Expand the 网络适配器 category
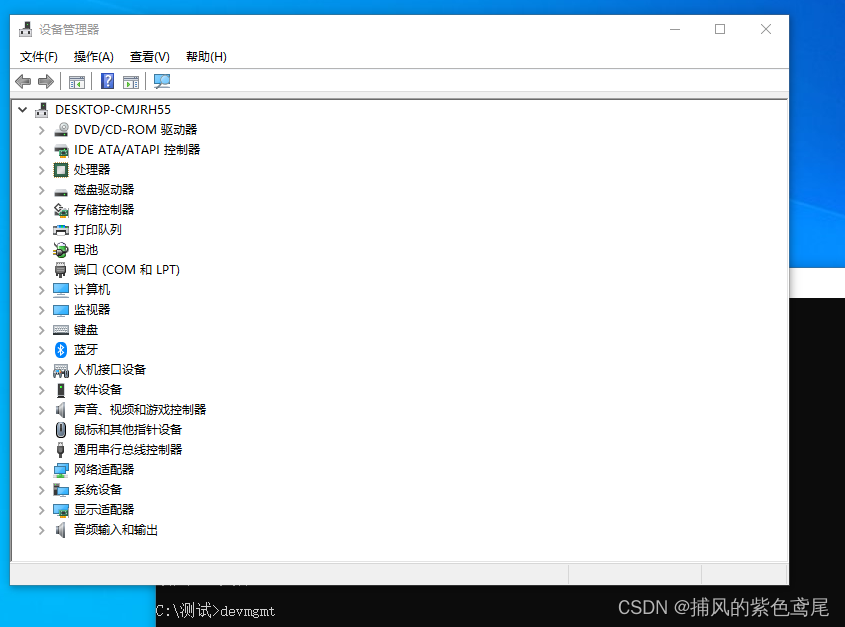The height and width of the screenshot is (627, 845). 41,470
